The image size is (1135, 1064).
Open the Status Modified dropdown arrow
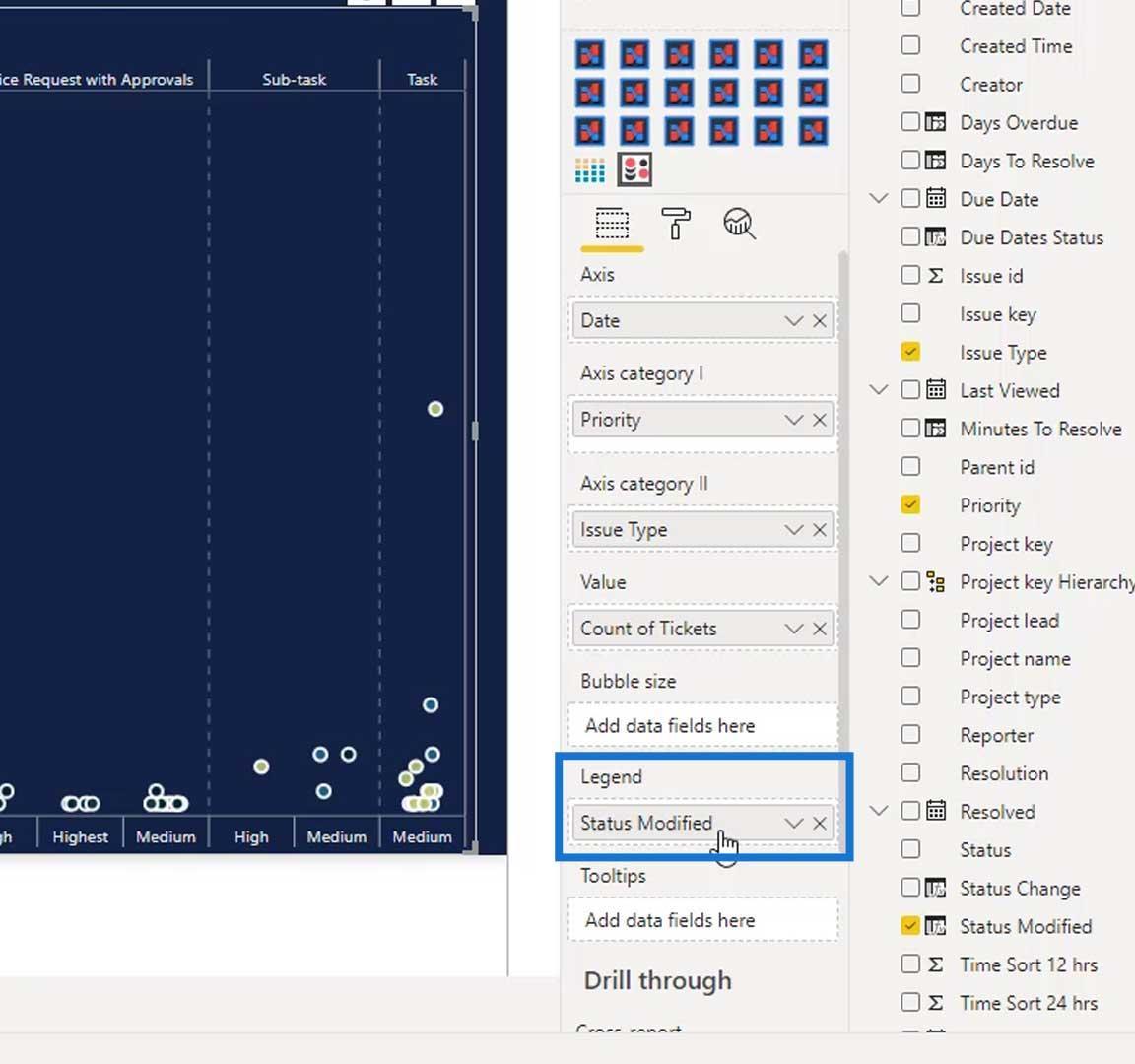794,823
